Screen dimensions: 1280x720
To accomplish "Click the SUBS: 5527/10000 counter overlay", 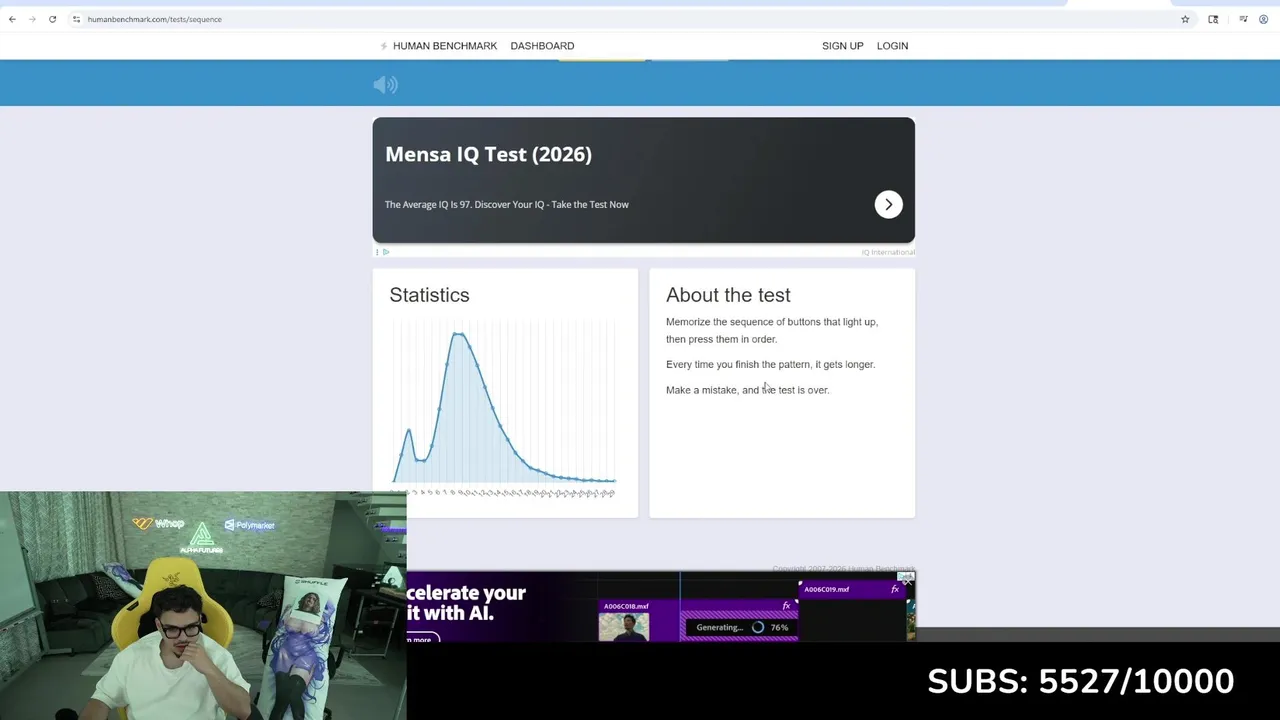I will click(x=1080, y=681).
